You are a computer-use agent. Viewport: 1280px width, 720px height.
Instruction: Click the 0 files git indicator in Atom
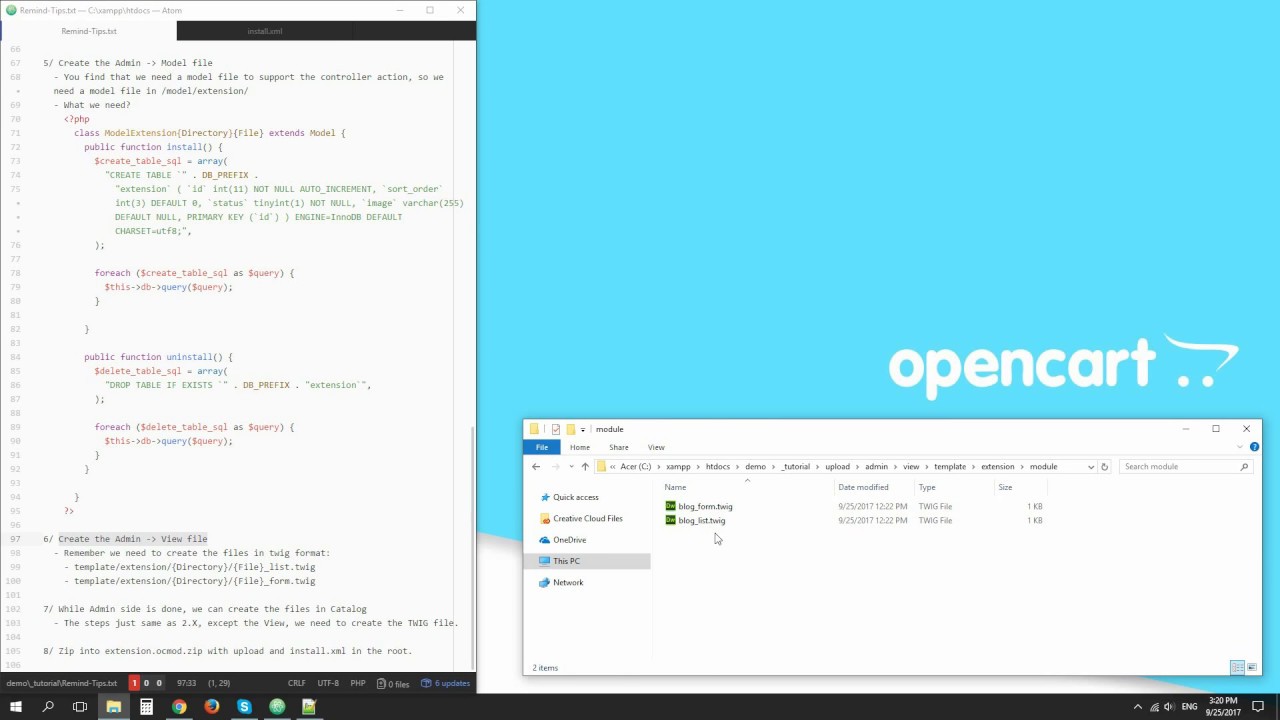pyautogui.click(x=393, y=683)
